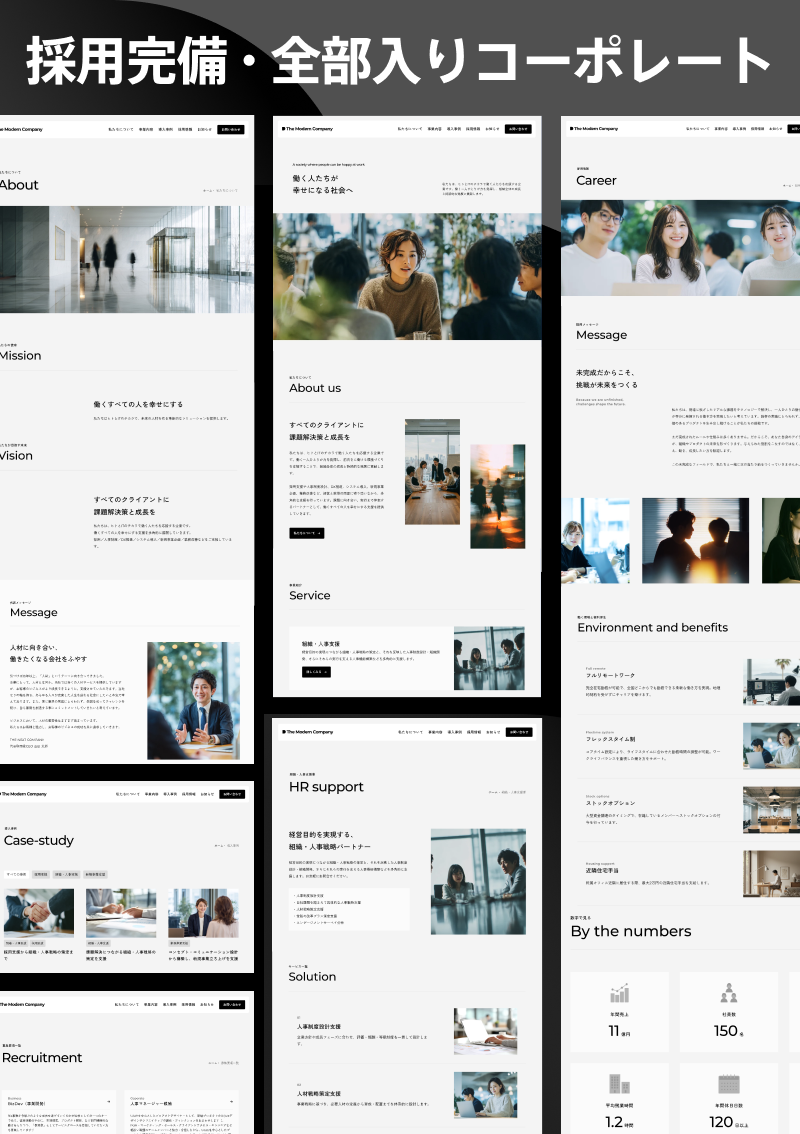Image resolution: width=800 pixels, height=1134 pixels.
Task: Click the buildings icon above 1.2
Action: pyautogui.click(x=619, y=1084)
